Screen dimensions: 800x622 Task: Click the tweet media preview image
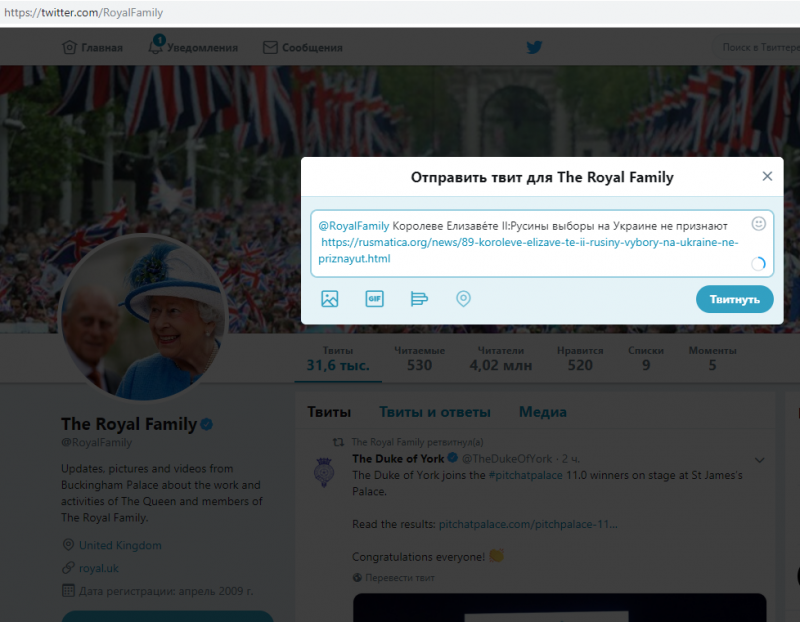click(x=560, y=607)
